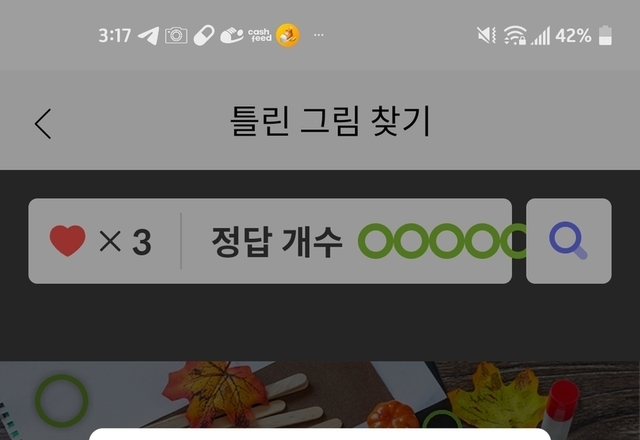Tap the camera status bar icon
The width and height of the screenshot is (640, 440).
176,36
